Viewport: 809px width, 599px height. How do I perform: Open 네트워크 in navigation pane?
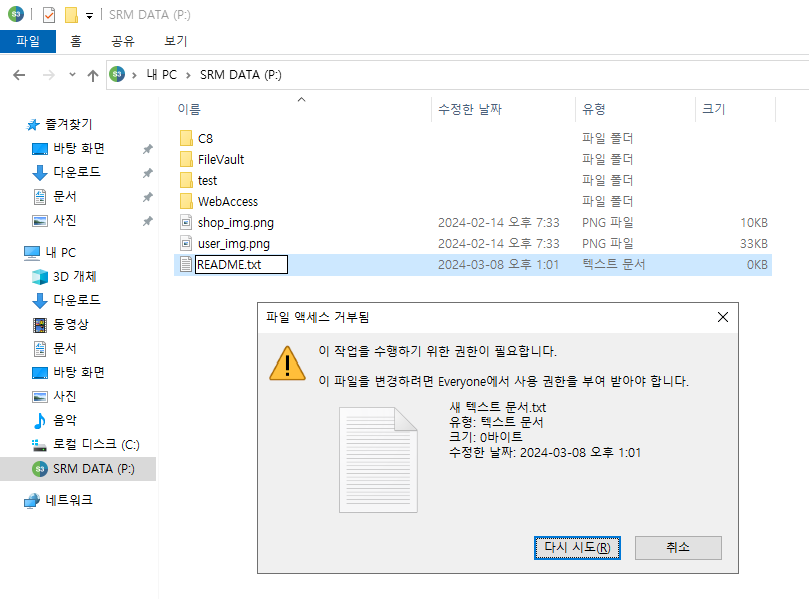point(69,500)
